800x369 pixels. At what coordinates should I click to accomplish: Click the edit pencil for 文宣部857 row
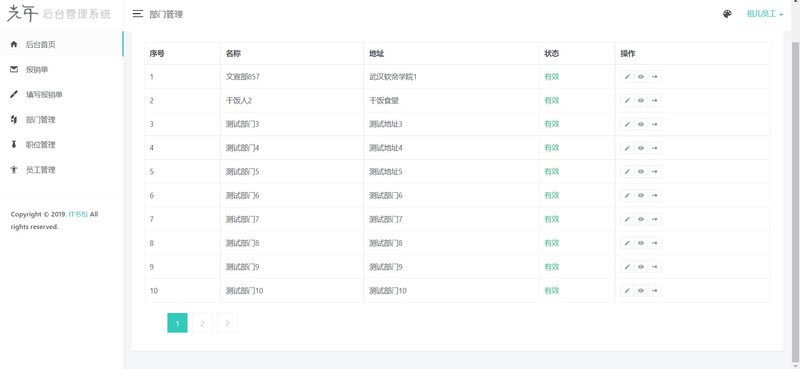pos(627,77)
